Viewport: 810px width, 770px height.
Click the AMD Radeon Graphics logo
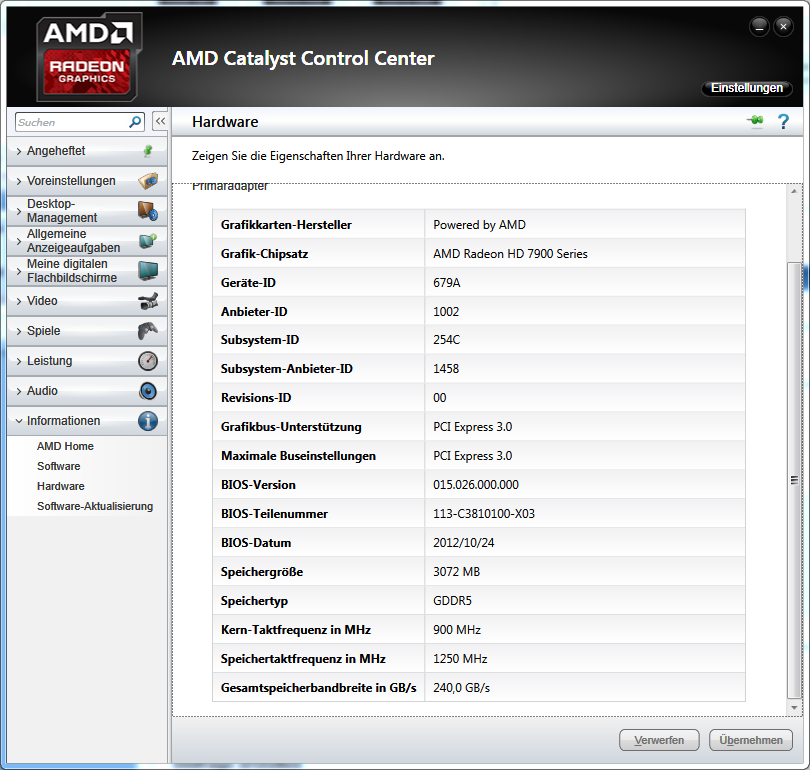click(89, 57)
